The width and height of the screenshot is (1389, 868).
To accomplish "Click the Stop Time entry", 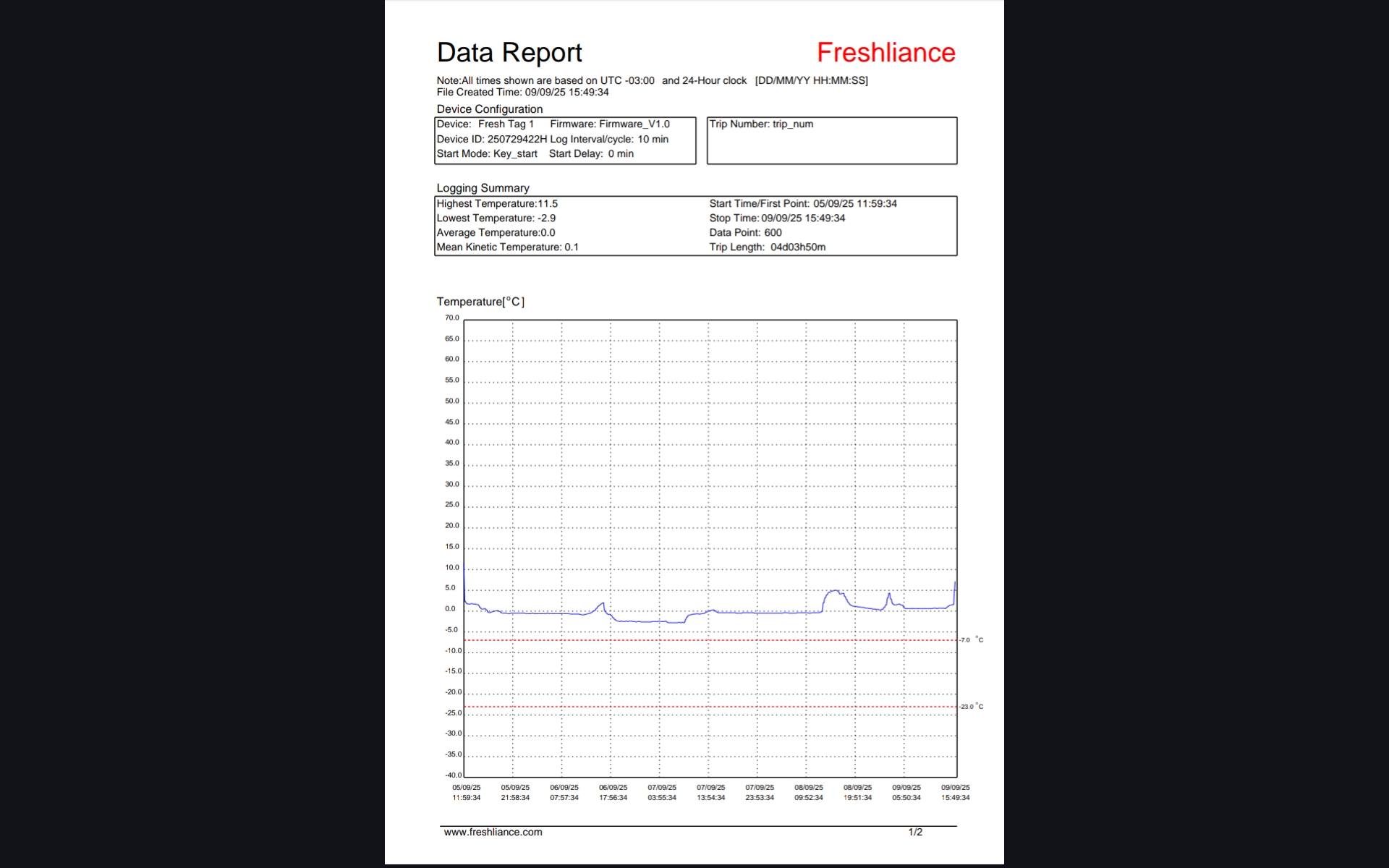I will pyautogui.click(x=776, y=218).
